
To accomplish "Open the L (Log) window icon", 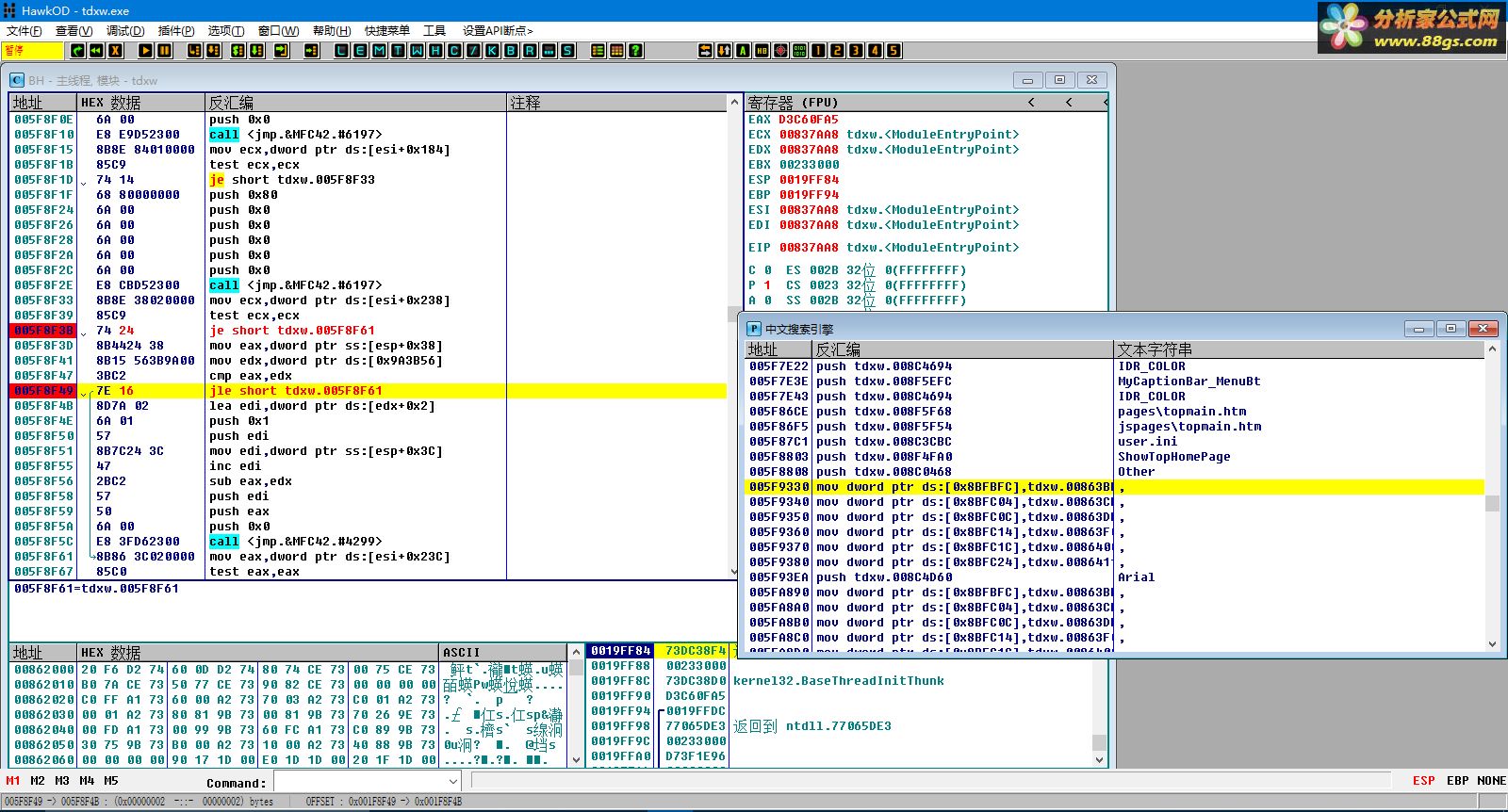I will tap(341, 51).
